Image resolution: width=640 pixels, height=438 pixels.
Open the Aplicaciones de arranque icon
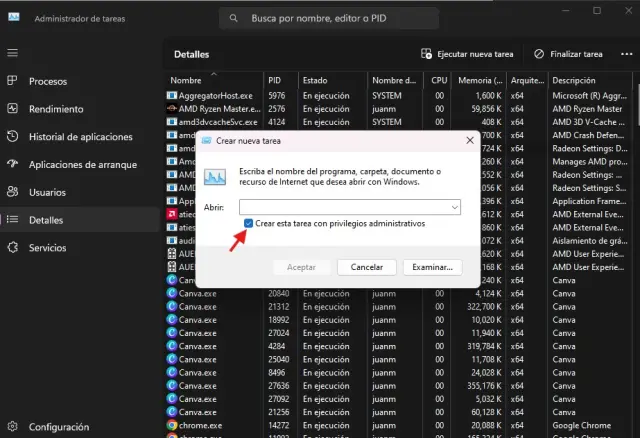coord(12,164)
